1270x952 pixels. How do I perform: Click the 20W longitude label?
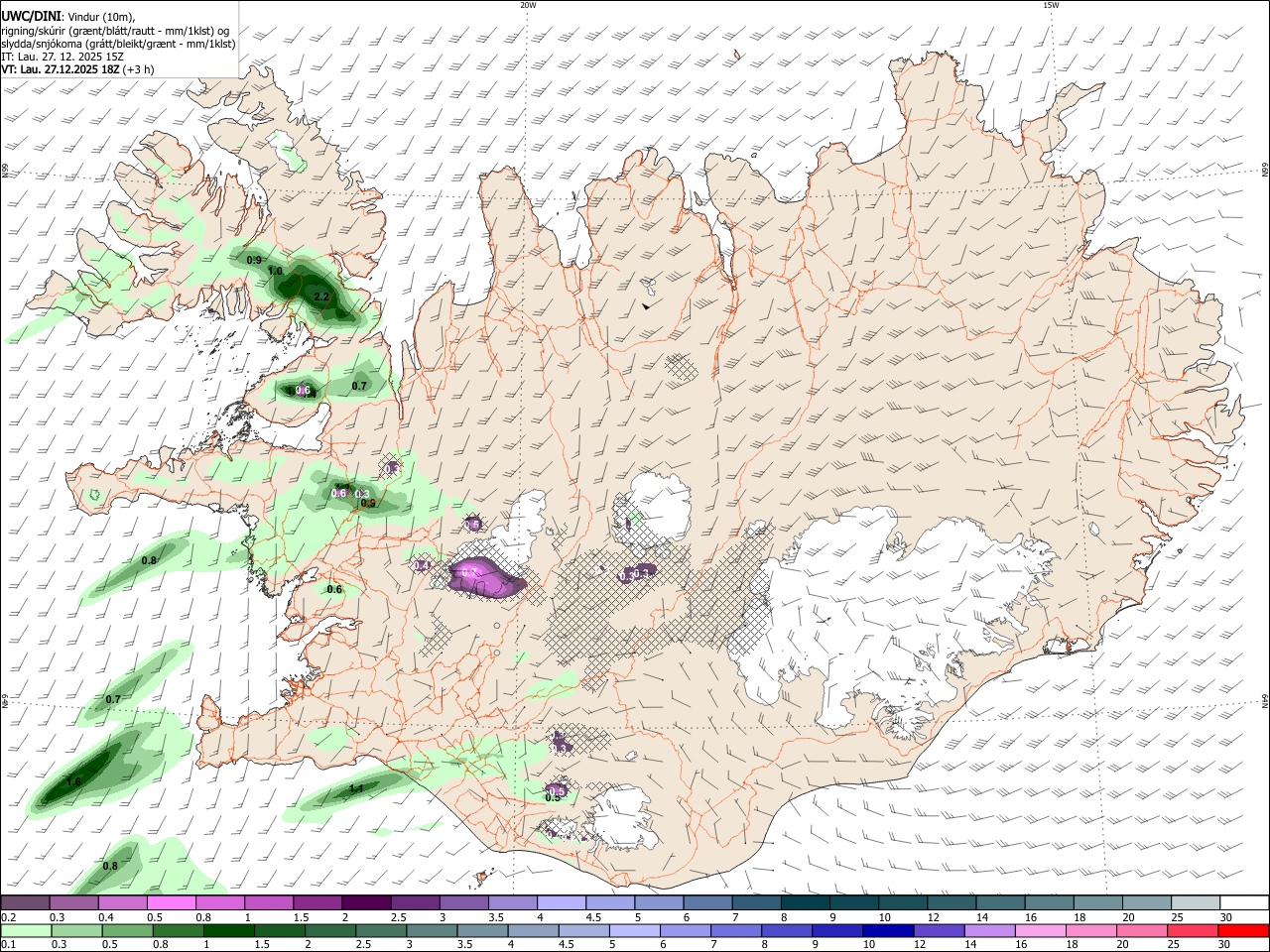pyautogui.click(x=527, y=5)
